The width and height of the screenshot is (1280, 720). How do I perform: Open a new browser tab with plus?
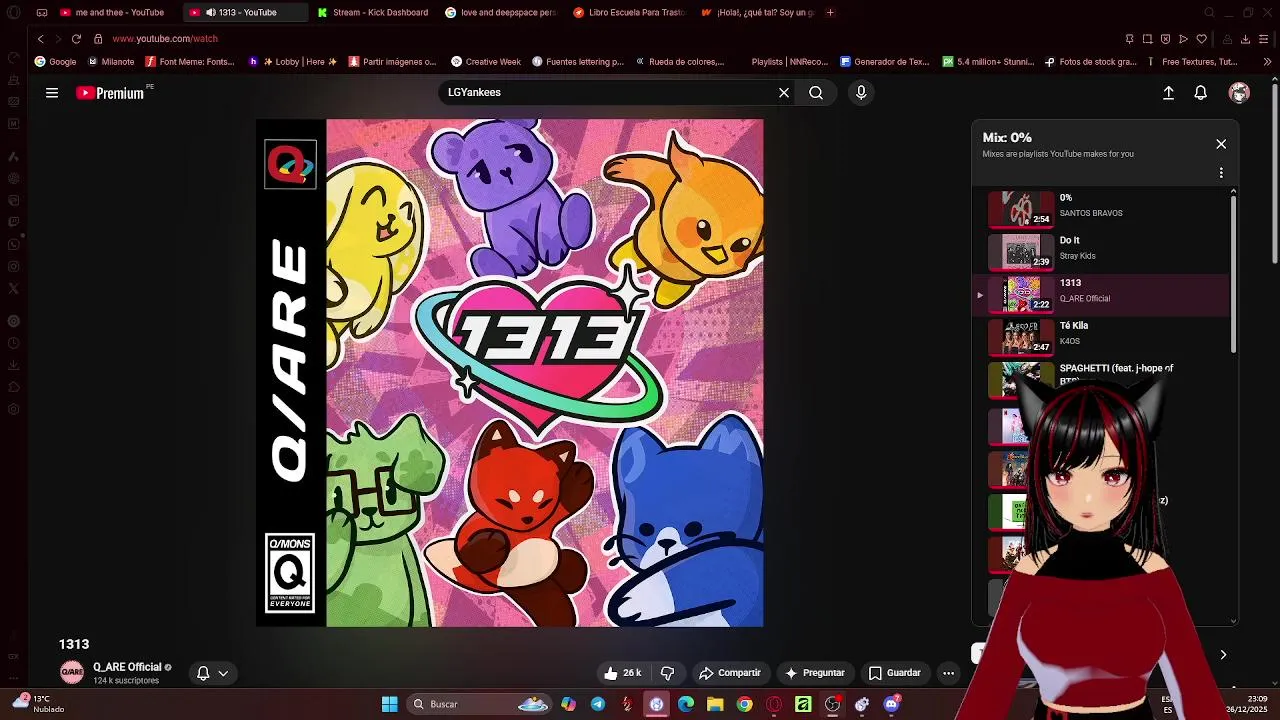tap(830, 13)
